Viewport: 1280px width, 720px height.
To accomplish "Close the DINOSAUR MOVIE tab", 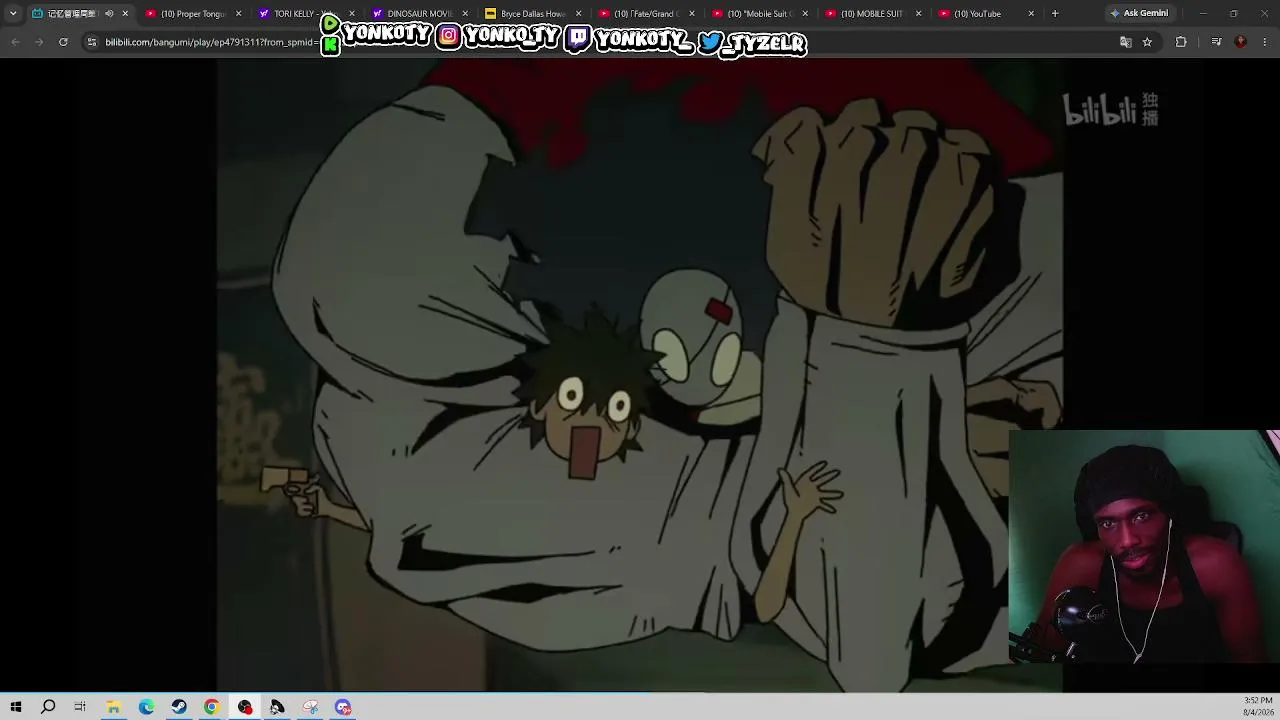I will (465, 13).
